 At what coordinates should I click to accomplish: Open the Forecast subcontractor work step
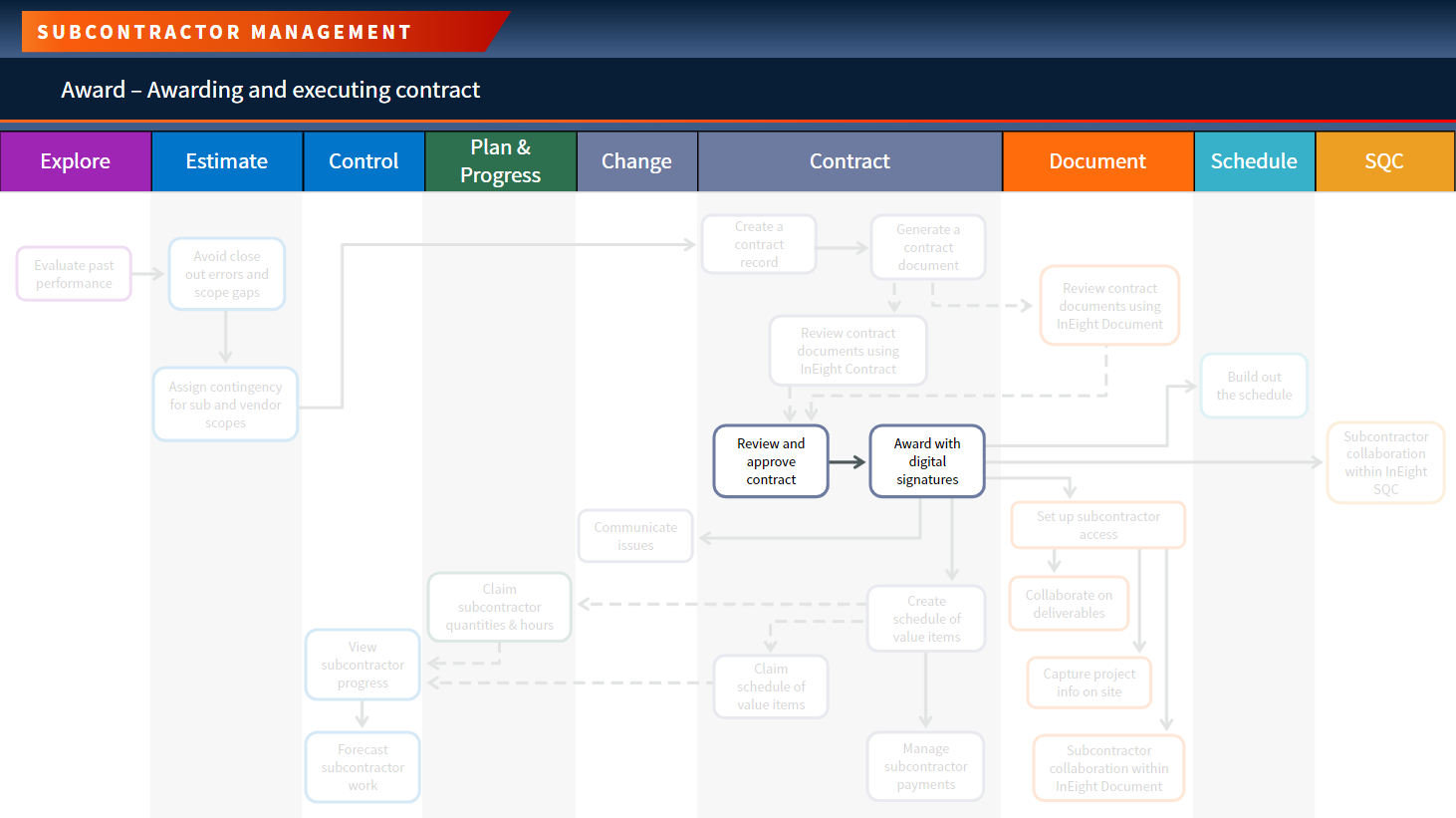point(363,767)
